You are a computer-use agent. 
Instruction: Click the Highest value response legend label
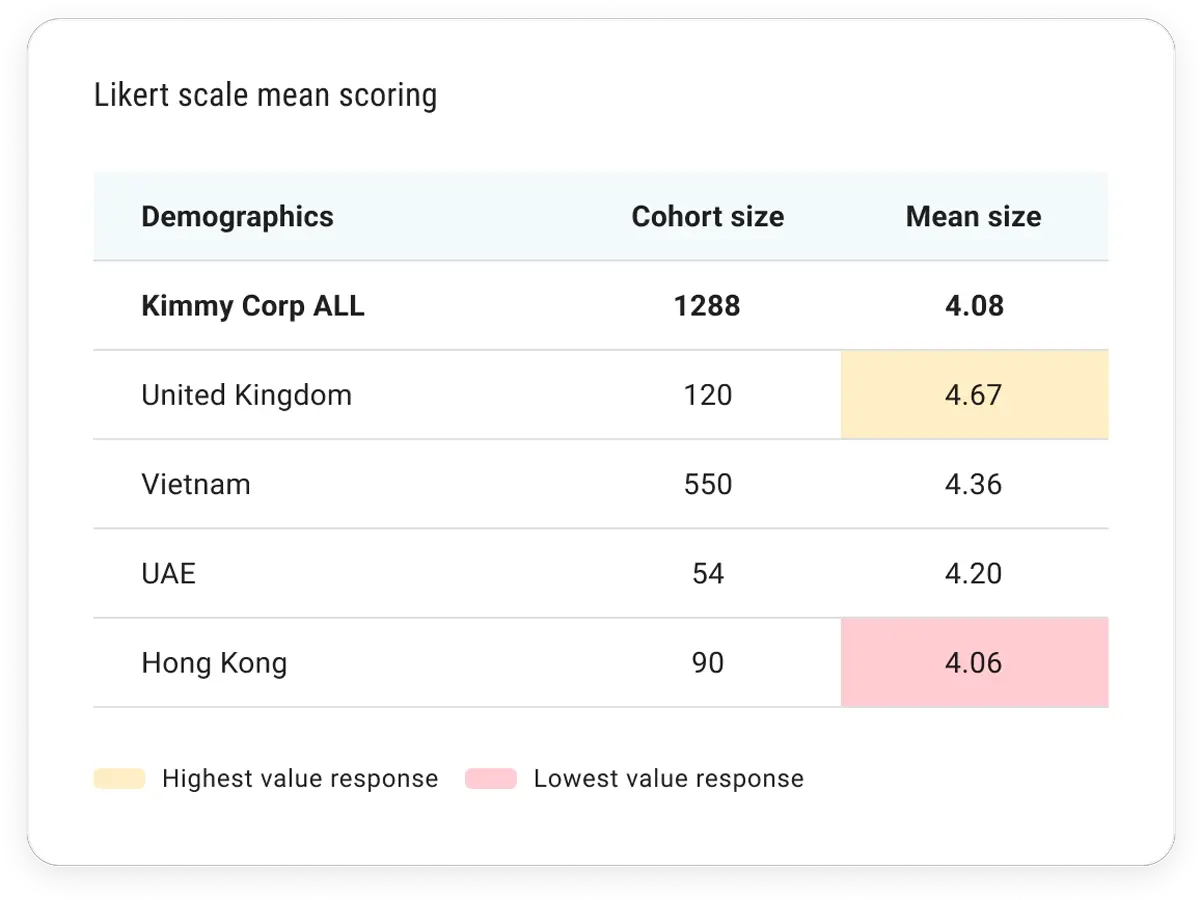[300, 779]
